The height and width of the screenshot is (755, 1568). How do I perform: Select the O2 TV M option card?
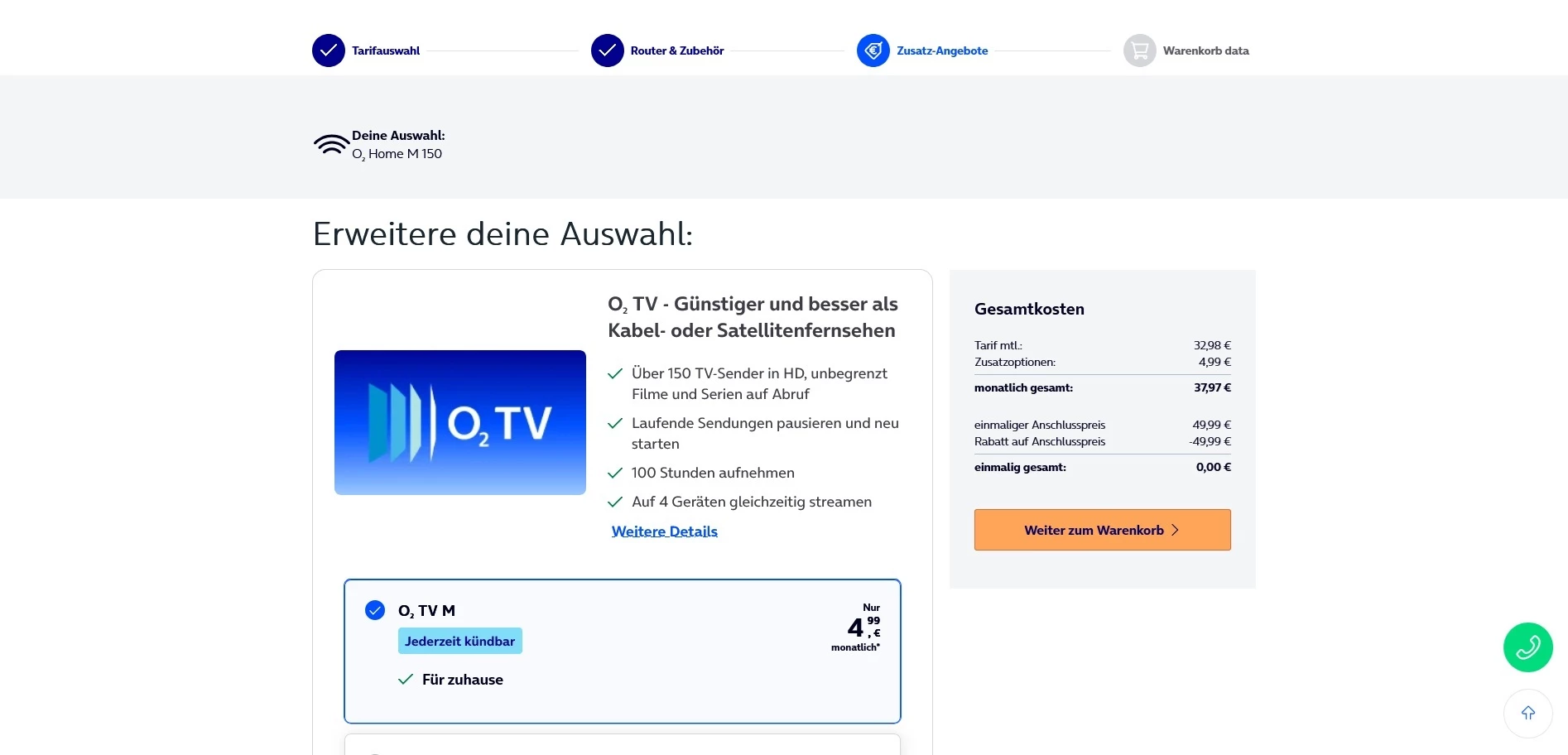coord(623,652)
